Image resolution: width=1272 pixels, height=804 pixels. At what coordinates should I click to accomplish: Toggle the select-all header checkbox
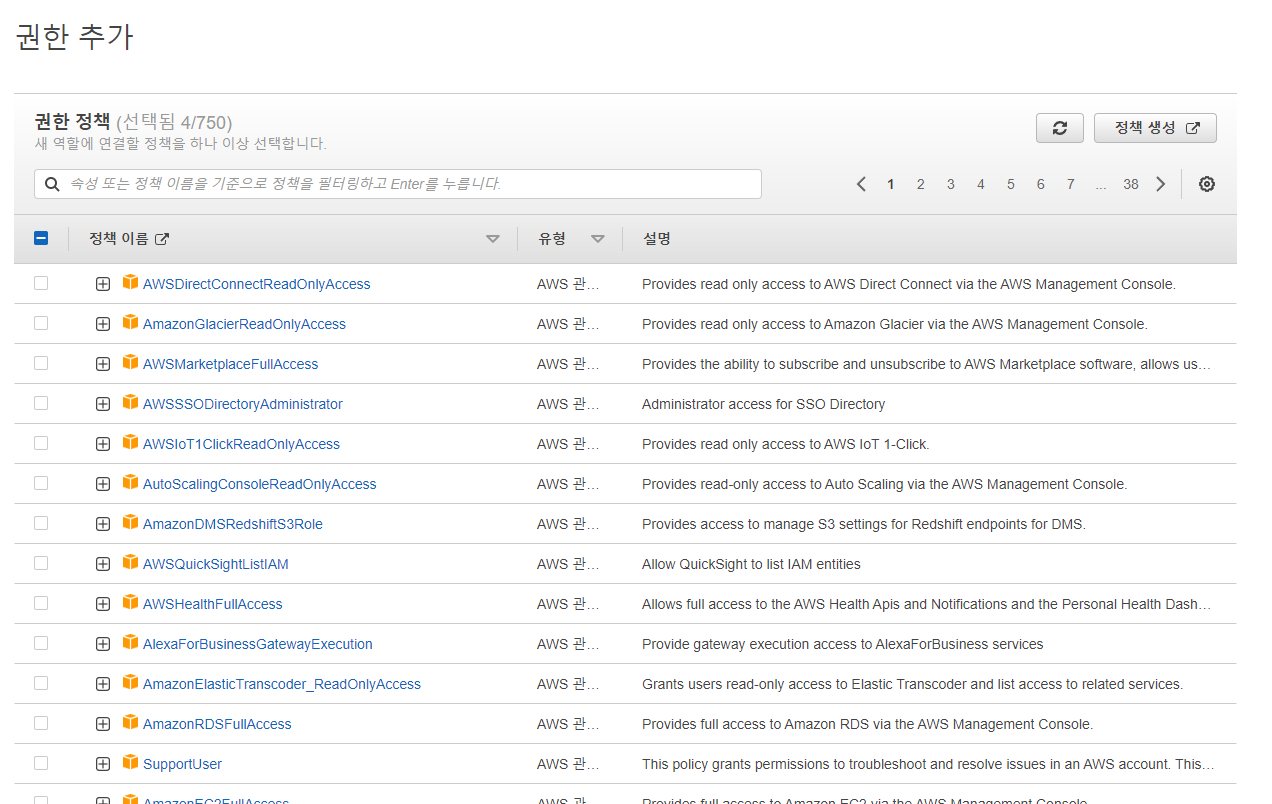pyautogui.click(x=41, y=238)
